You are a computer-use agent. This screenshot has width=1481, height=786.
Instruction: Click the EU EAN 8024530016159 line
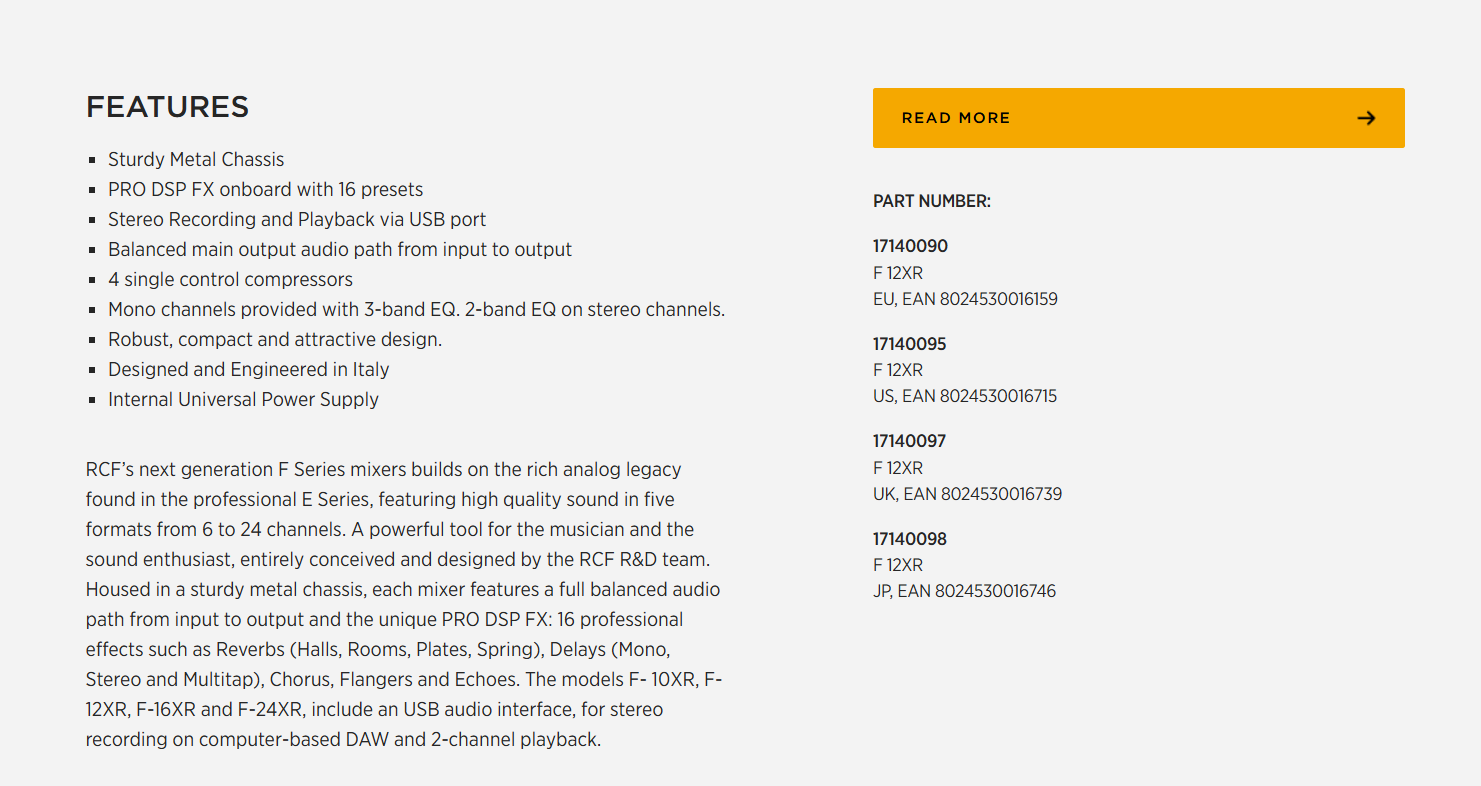(965, 299)
